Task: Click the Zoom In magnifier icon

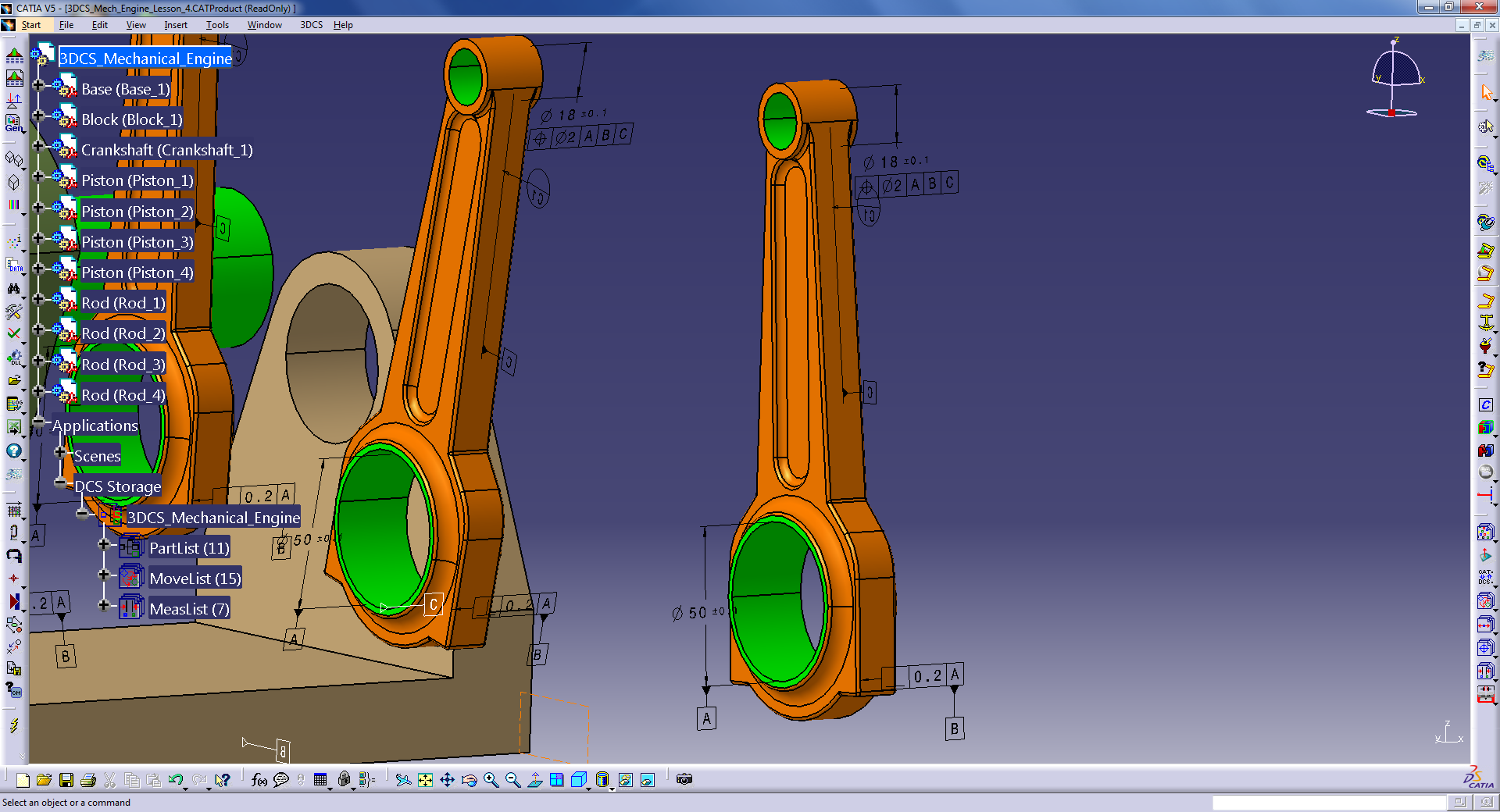Action: (x=491, y=780)
